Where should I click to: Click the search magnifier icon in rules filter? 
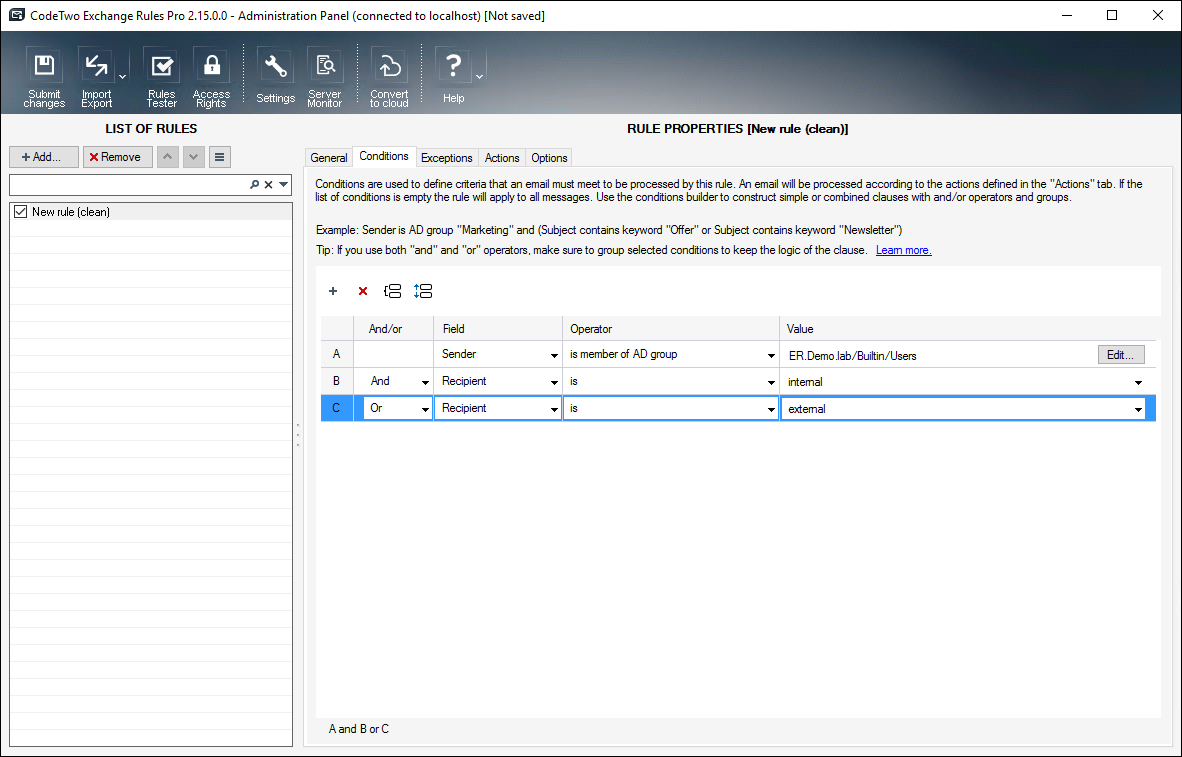coord(255,185)
